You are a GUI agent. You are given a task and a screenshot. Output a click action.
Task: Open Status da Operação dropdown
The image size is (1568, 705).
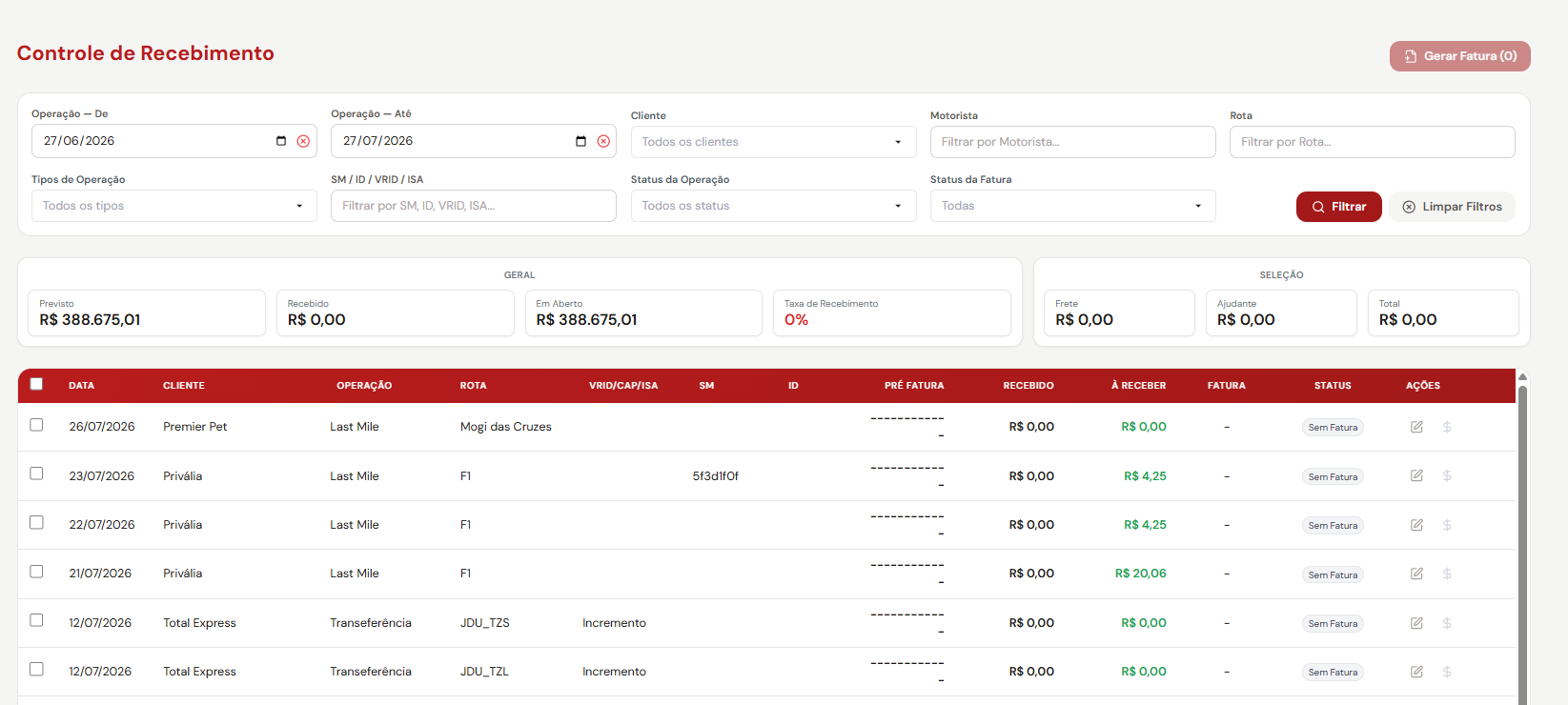point(773,206)
